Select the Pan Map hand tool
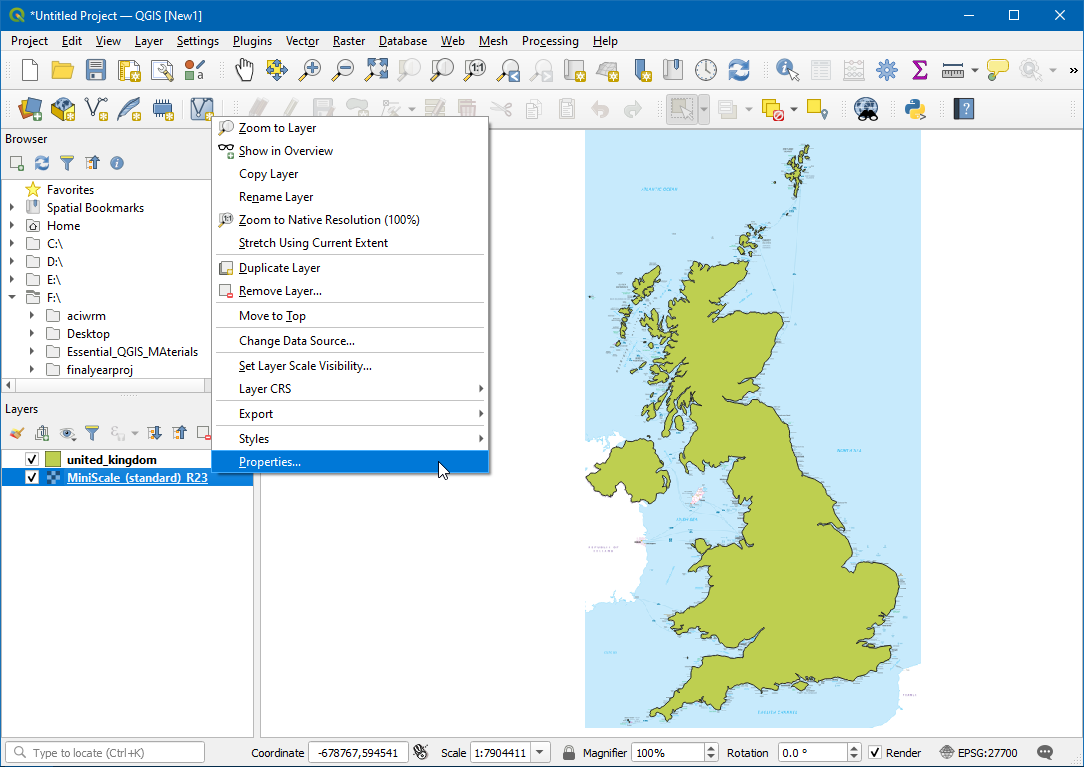This screenshot has width=1084, height=767. pyautogui.click(x=244, y=70)
